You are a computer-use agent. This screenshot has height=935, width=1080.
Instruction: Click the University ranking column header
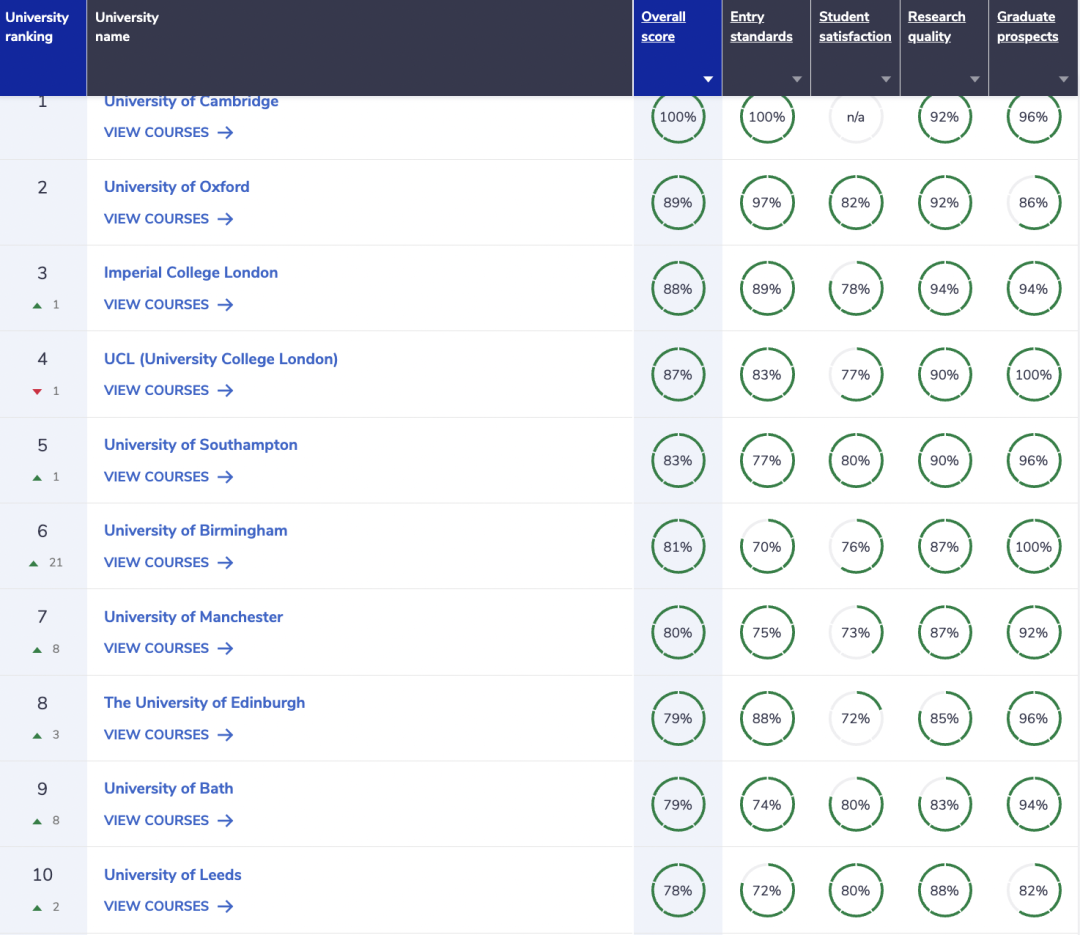pyautogui.click(x=37, y=27)
